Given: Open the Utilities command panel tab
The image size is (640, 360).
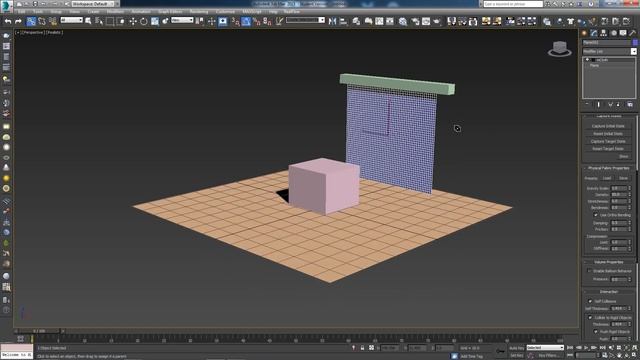Looking at the screenshot, I should [633, 33].
